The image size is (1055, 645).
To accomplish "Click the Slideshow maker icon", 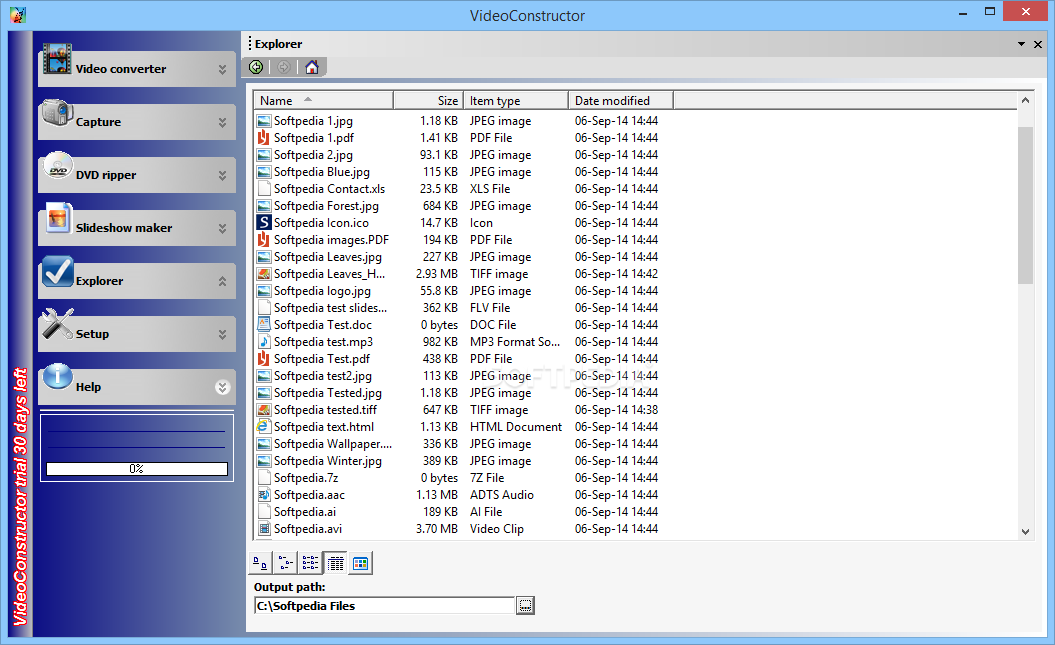I will [x=58, y=218].
